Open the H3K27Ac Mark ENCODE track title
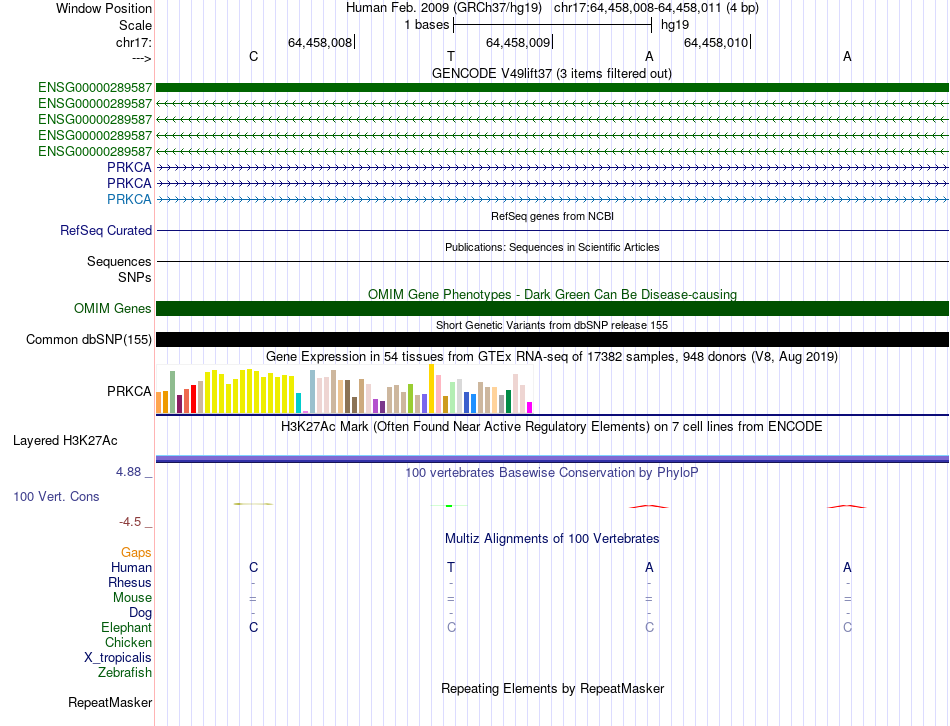This screenshot has height=726, width=950. coord(551,427)
